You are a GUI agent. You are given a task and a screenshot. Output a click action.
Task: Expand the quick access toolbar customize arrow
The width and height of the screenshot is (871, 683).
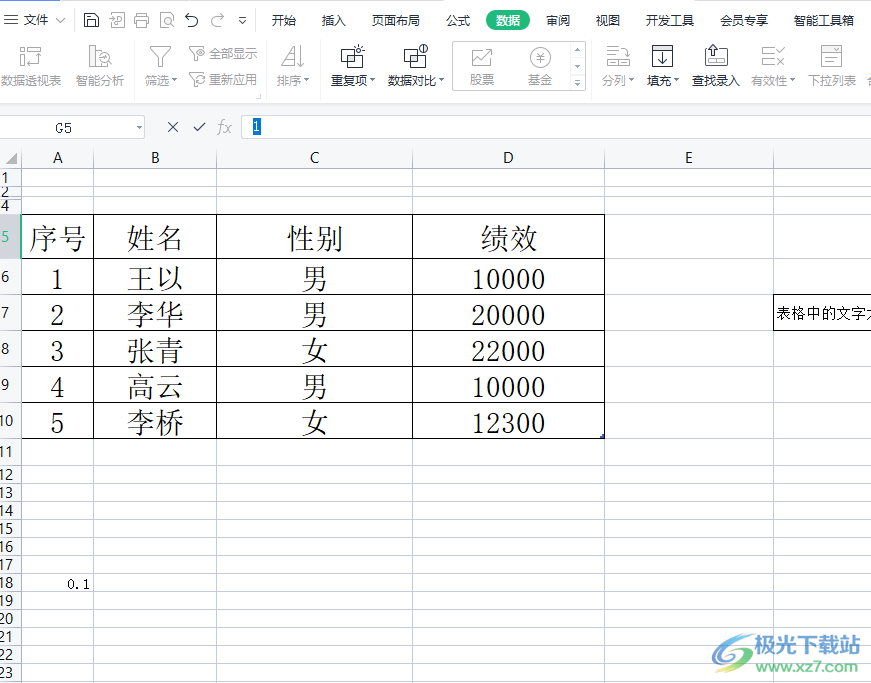tap(242, 21)
